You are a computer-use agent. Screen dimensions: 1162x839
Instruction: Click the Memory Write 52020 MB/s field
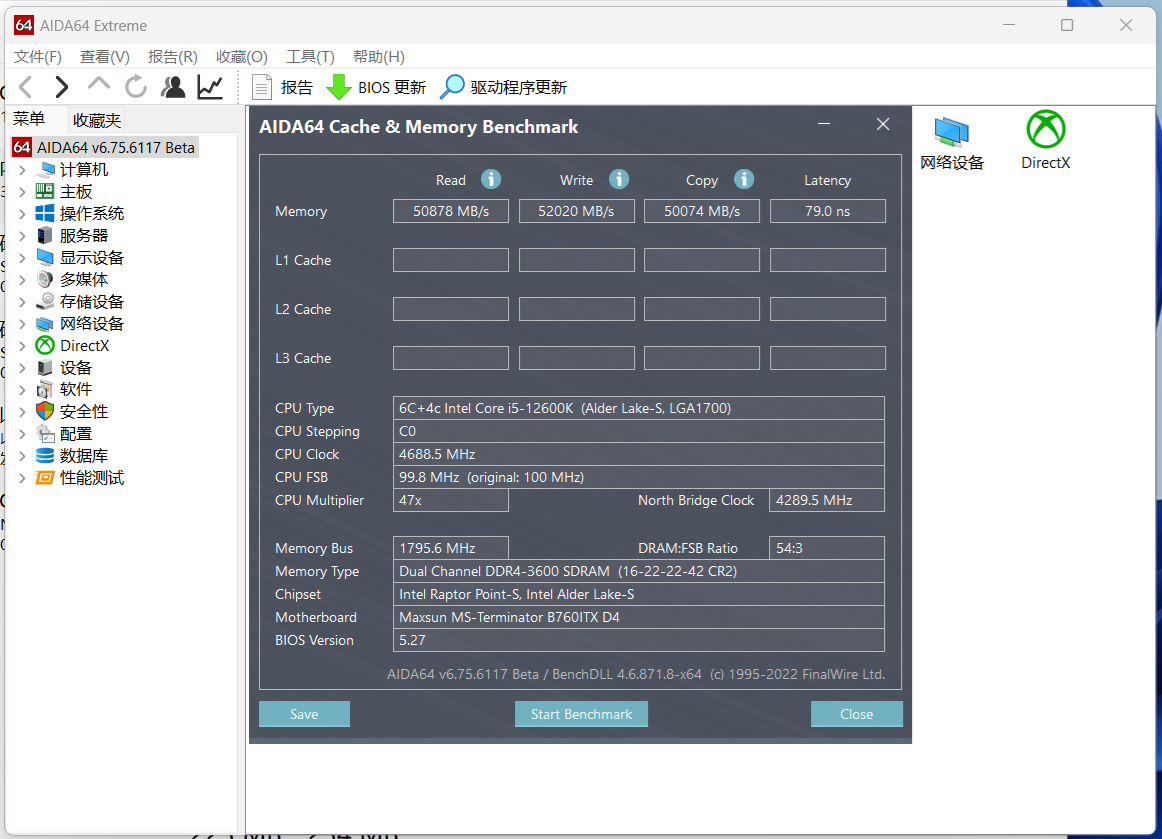[577, 211]
